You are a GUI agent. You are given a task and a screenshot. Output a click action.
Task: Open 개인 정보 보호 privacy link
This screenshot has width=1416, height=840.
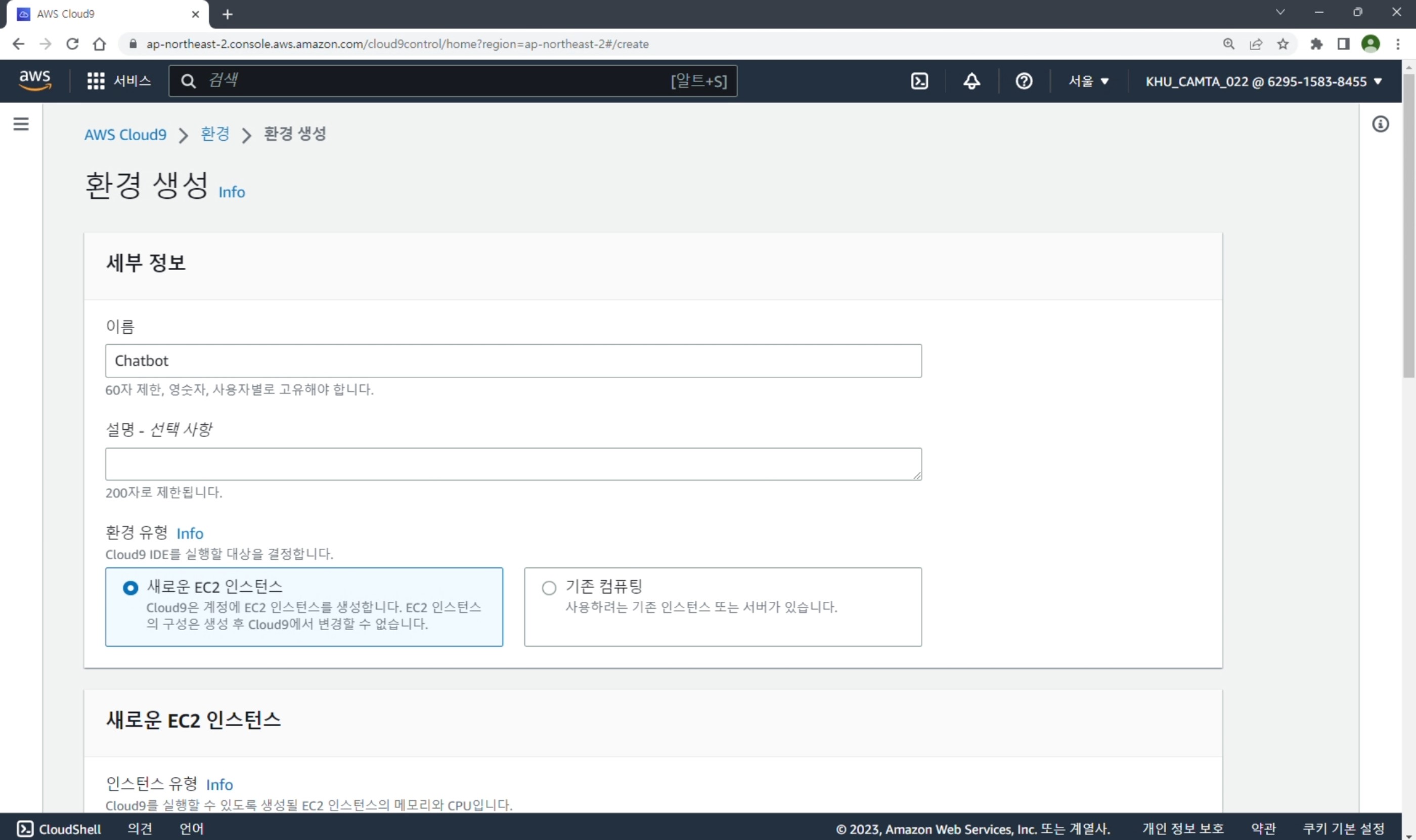click(1183, 829)
